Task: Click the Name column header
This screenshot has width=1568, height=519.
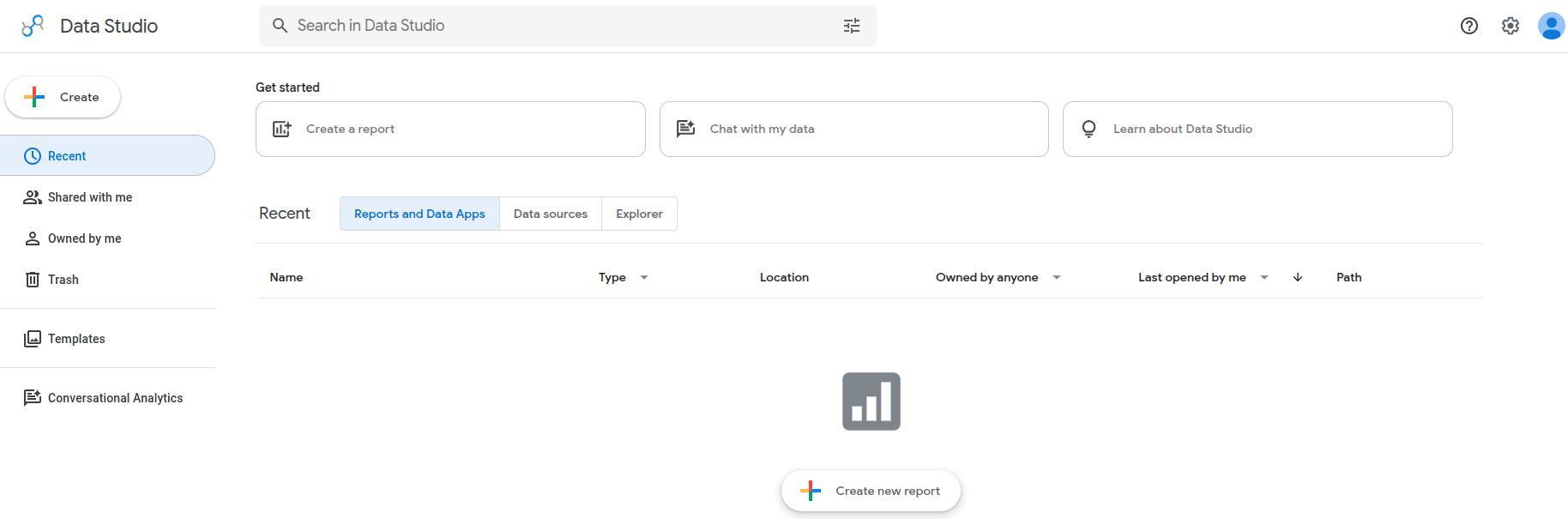Action: [286, 277]
